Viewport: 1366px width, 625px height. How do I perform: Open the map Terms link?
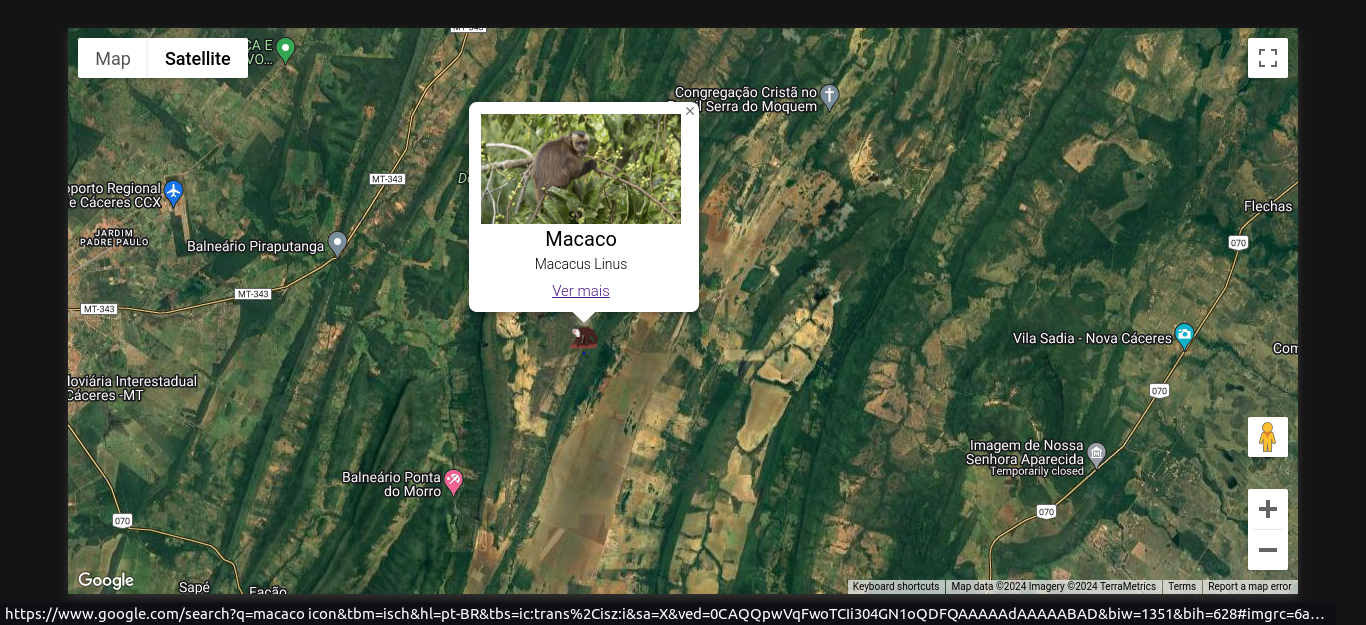point(1182,587)
